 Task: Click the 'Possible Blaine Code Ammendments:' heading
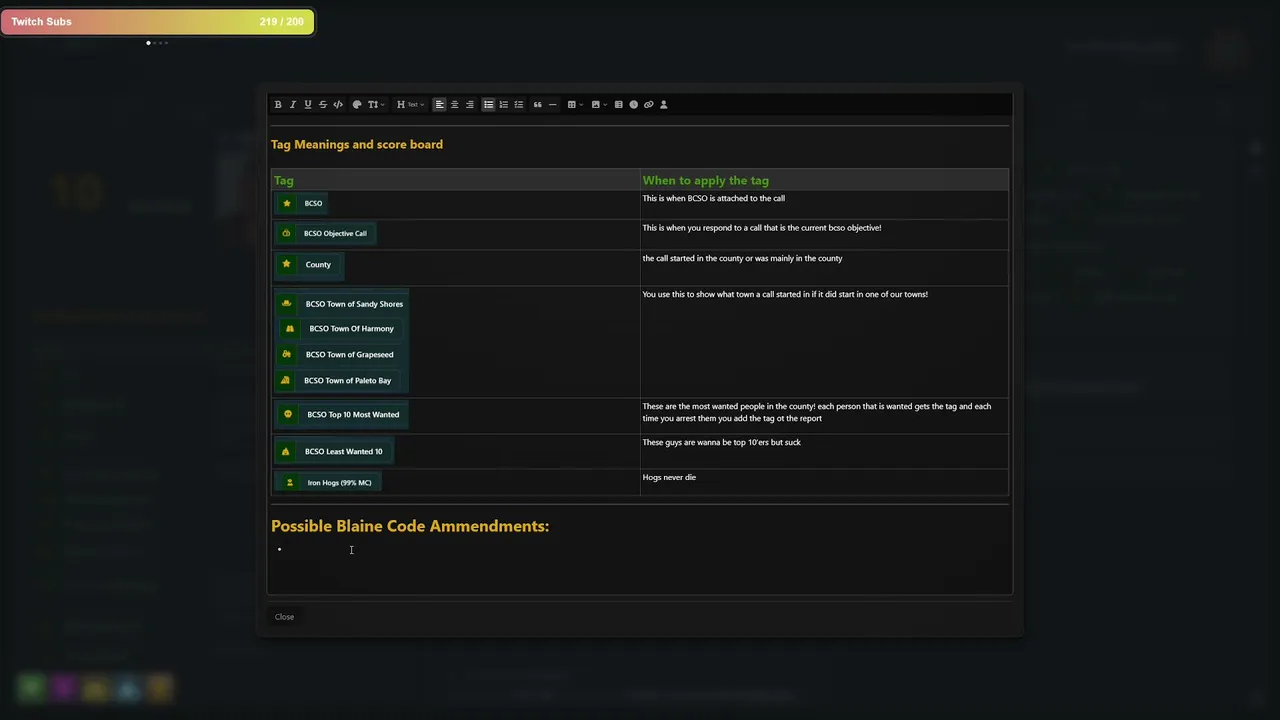point(410,526)
